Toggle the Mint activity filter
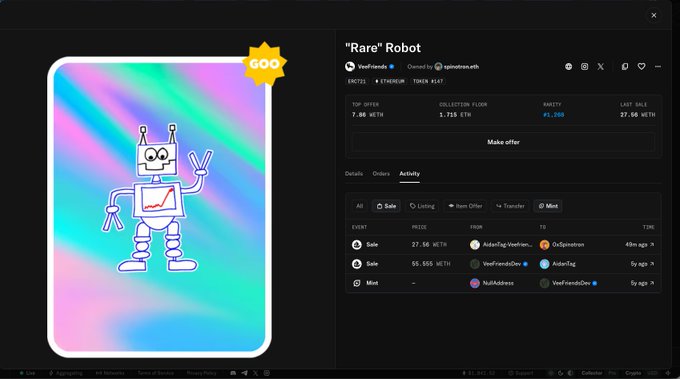 [548, 206]
